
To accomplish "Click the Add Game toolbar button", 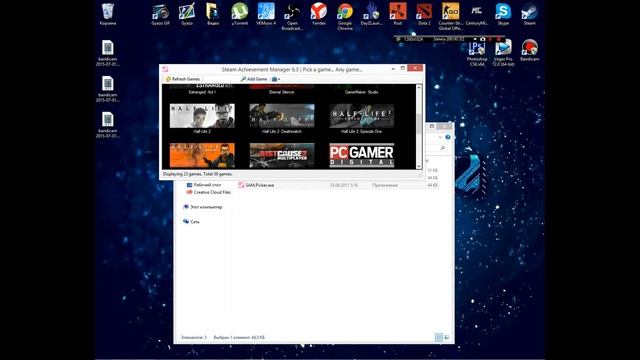I will pyautogui.click(x=253, y=79).
